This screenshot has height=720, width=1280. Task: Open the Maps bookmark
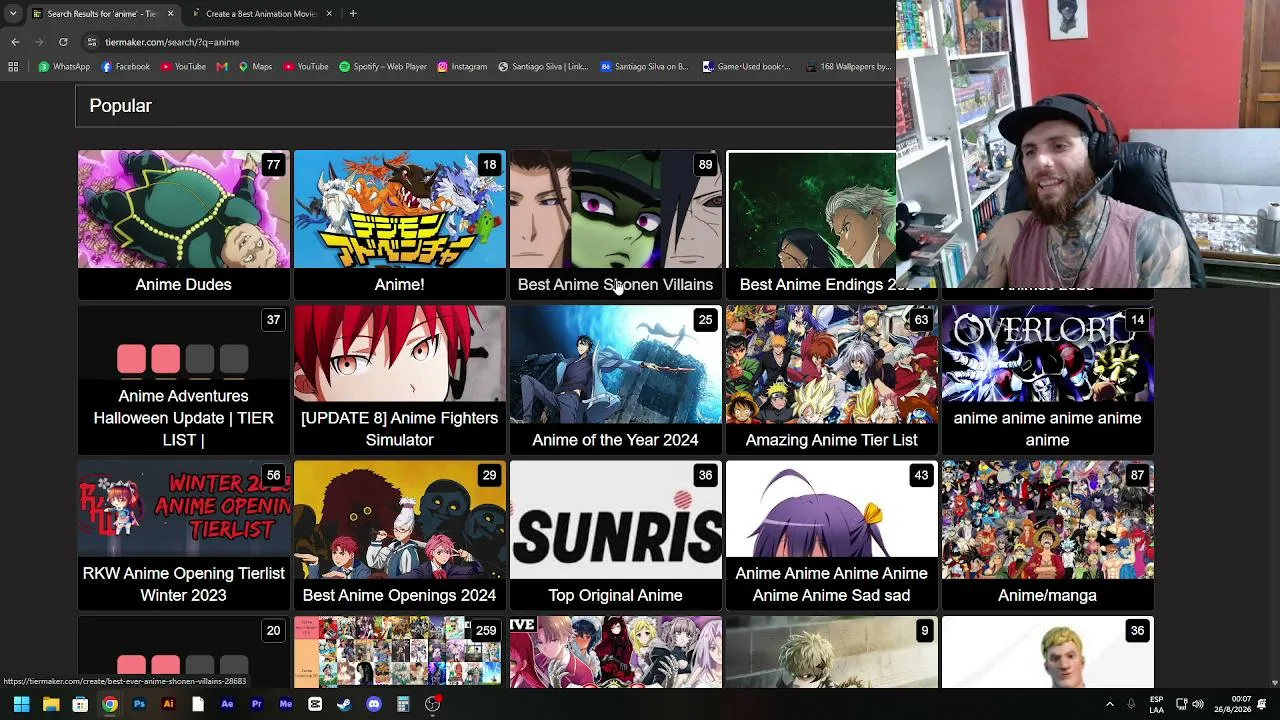(255, 67)
